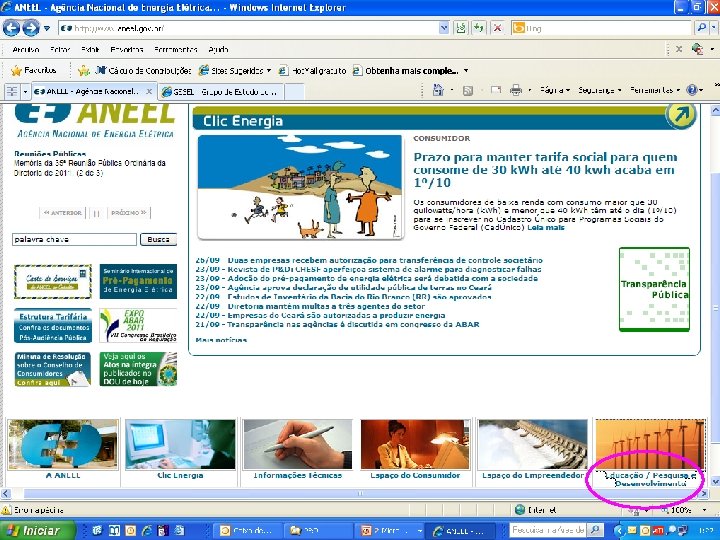Click the Print icon in command bar
The image size is (720, 540).
[x=516, y=90]
